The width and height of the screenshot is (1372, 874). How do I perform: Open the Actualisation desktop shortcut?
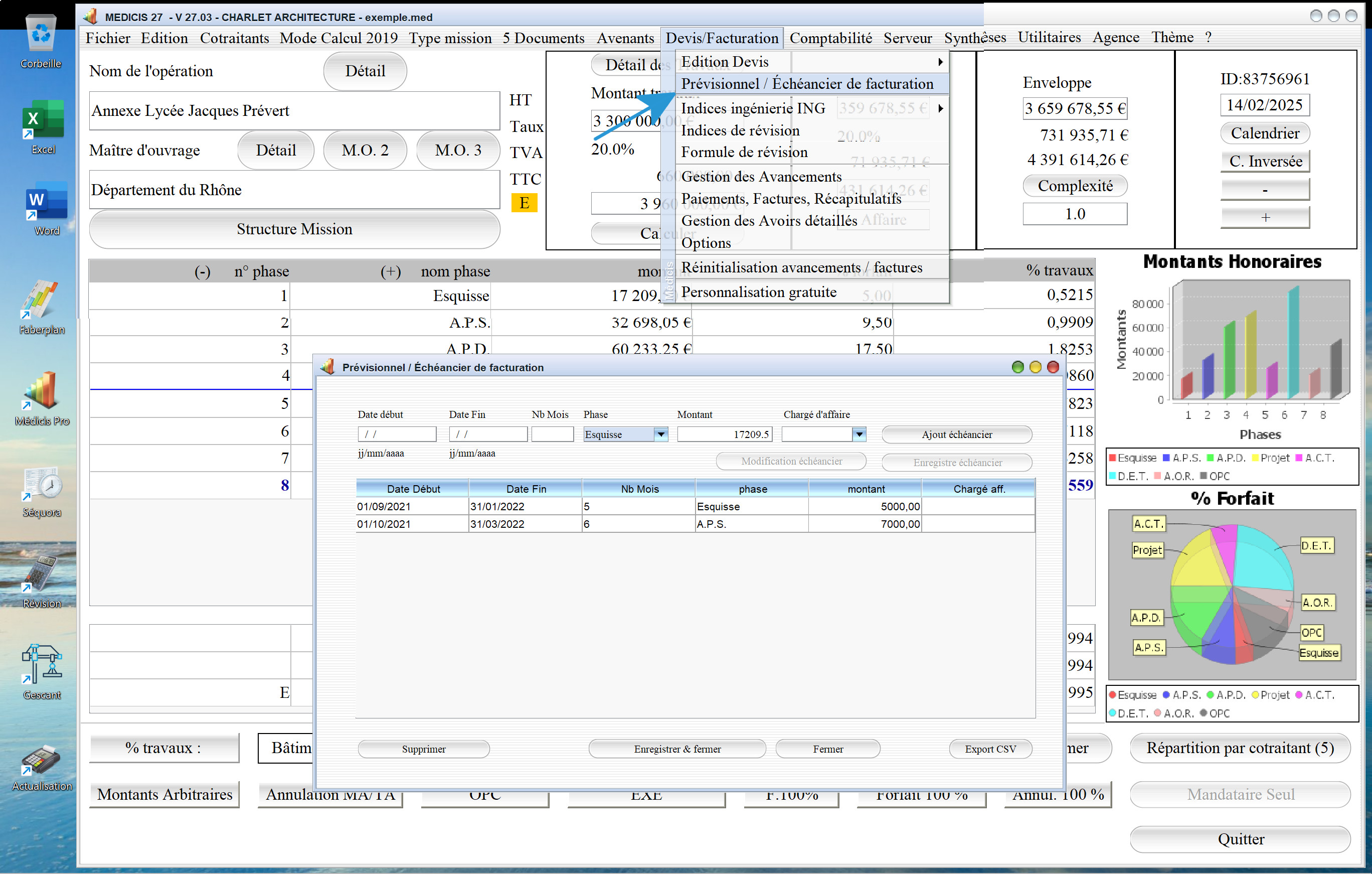pyautogui.click(x=41, y=760)
